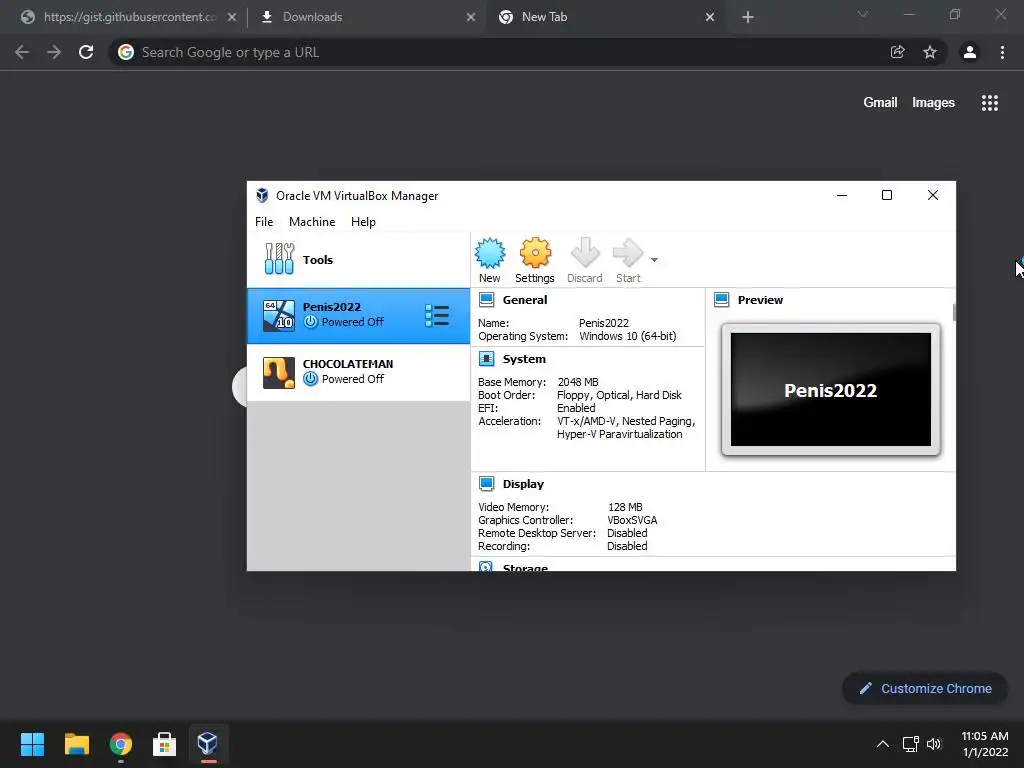Open the Windows Start menu
The height and width of the screenshot is (768, 1024).
[32, 744]
